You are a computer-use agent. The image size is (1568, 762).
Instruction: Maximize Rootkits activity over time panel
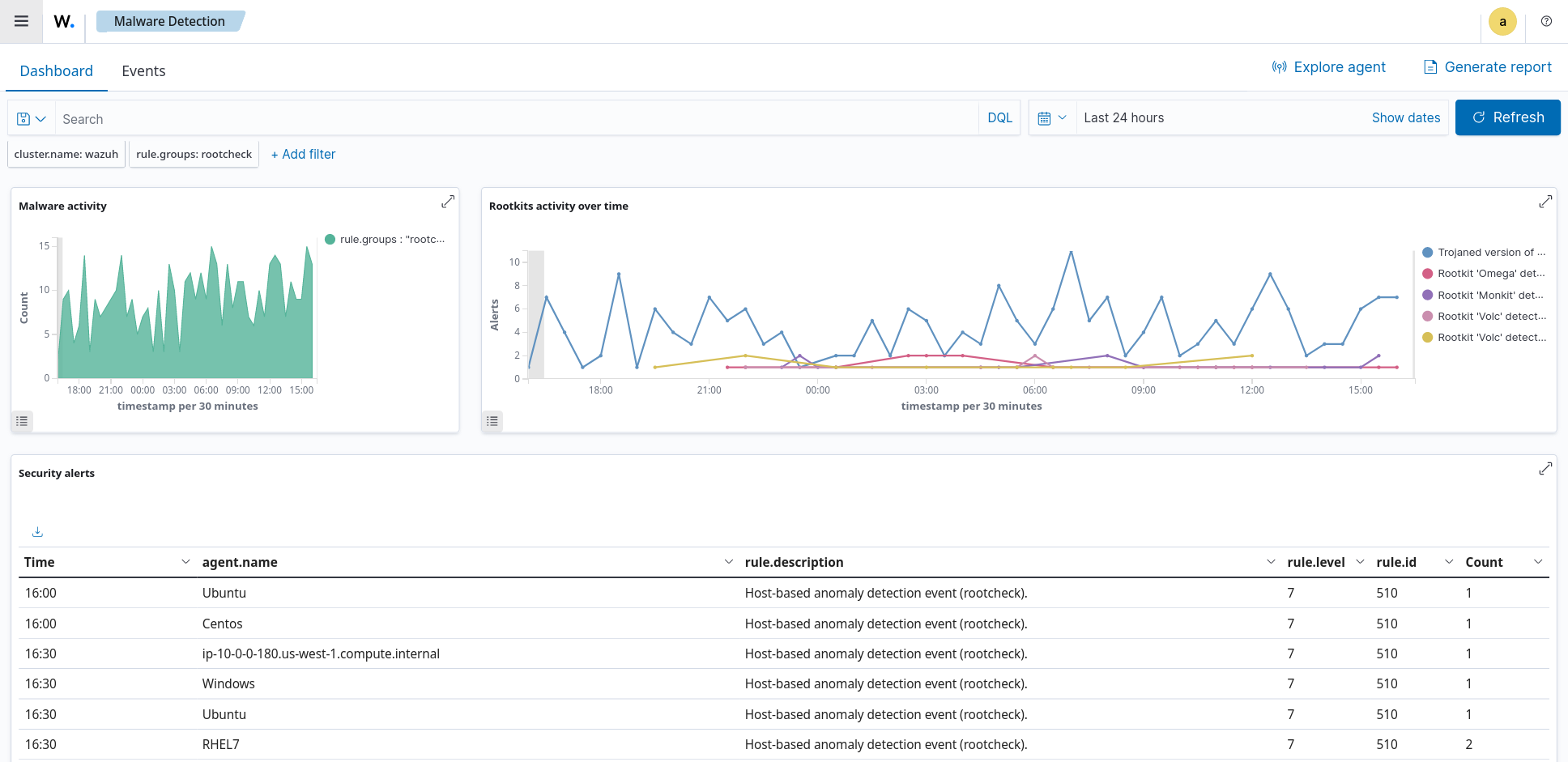tap(1545, 202)
